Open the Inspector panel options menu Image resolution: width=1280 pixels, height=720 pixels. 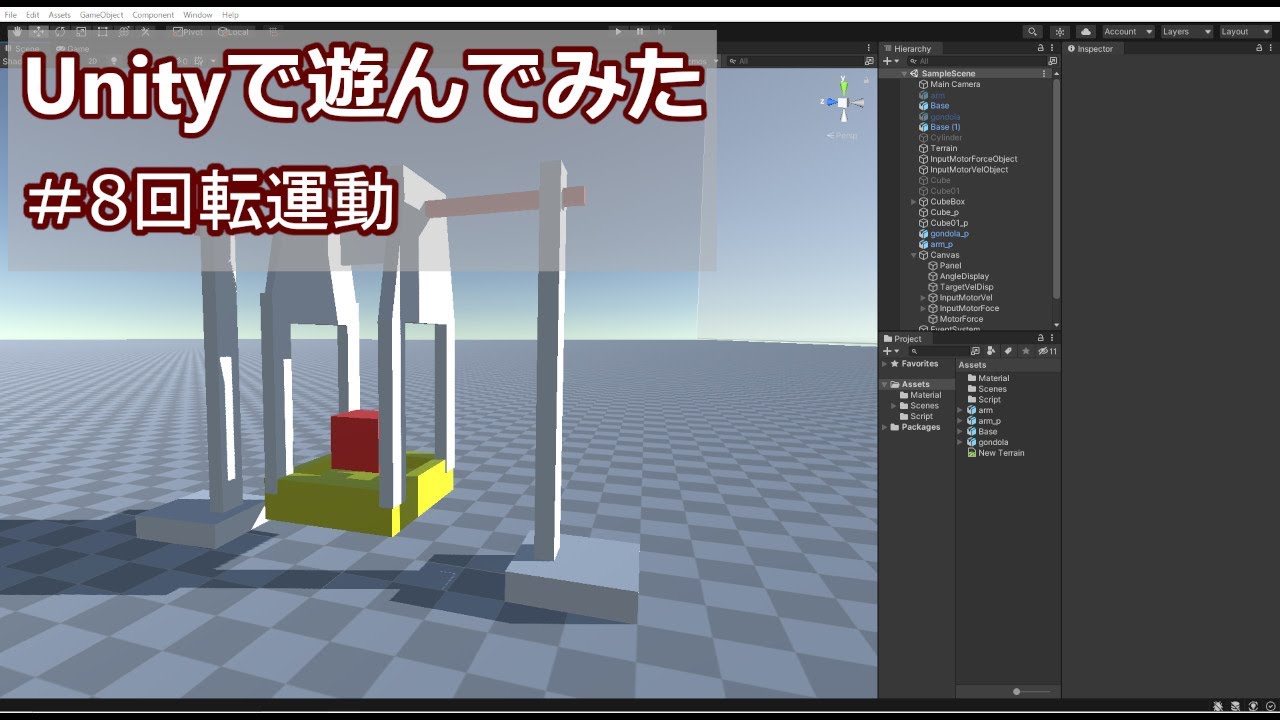point(1271,48)
